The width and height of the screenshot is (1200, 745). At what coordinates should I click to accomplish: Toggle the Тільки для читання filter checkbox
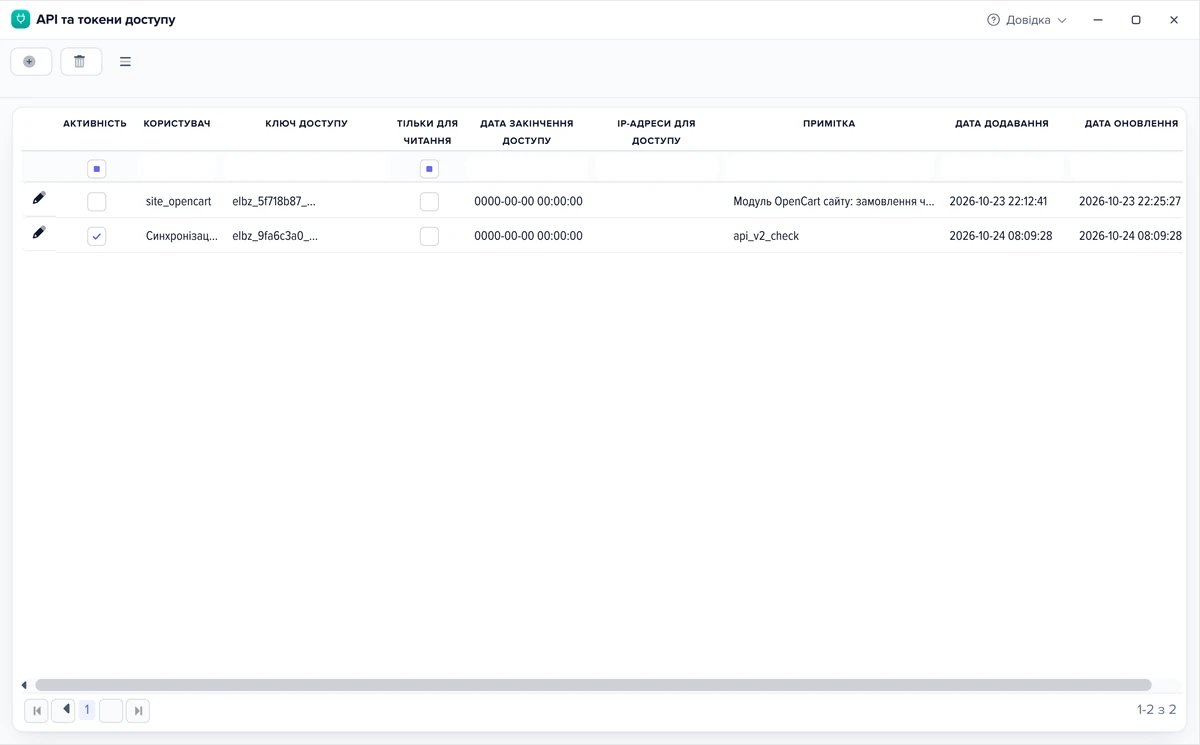coord(429,169)
